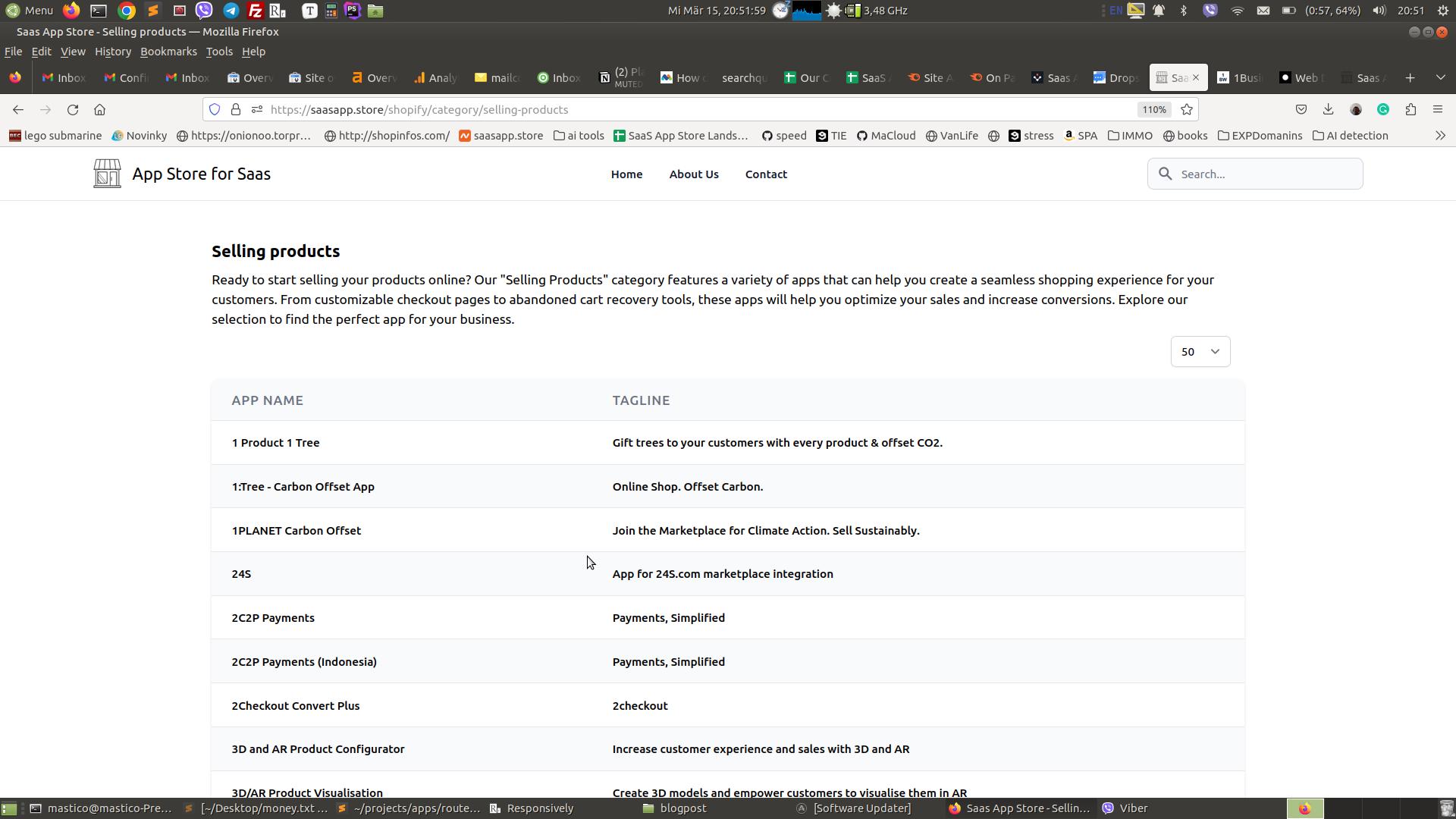The width and height of the screenshot is (1456, 819).
Task: Open the extensions puzzle icon
Action: (x=1410, y=110)
